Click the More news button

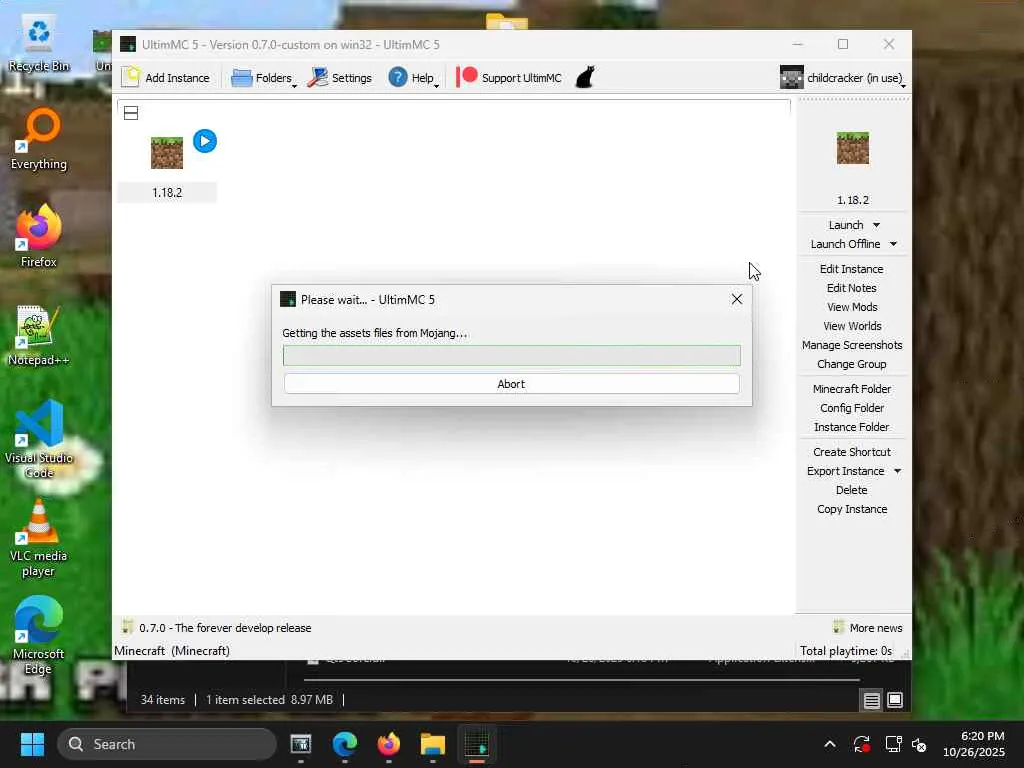[x=868, y=628]
